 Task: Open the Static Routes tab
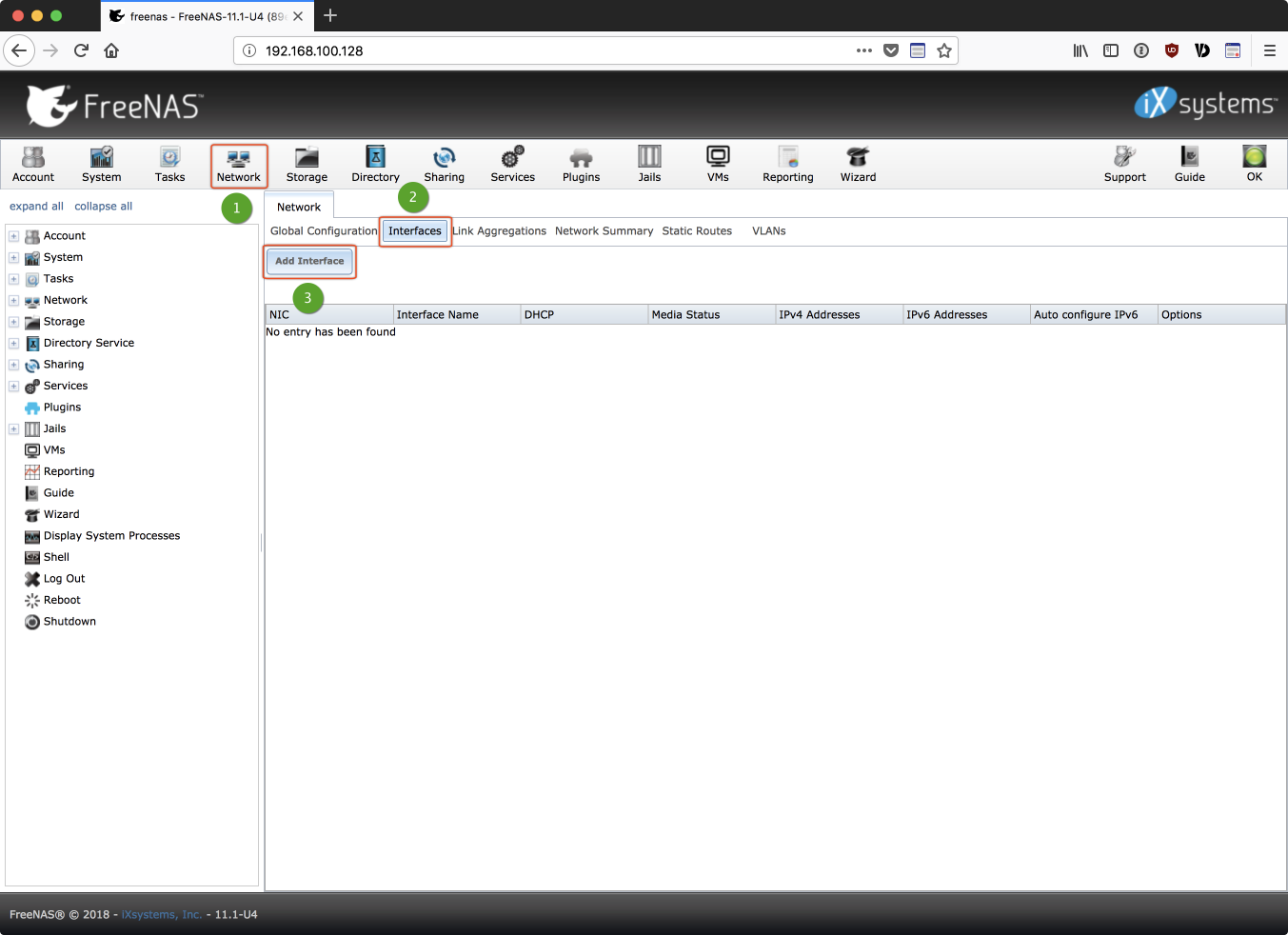[x=697, y=231]
